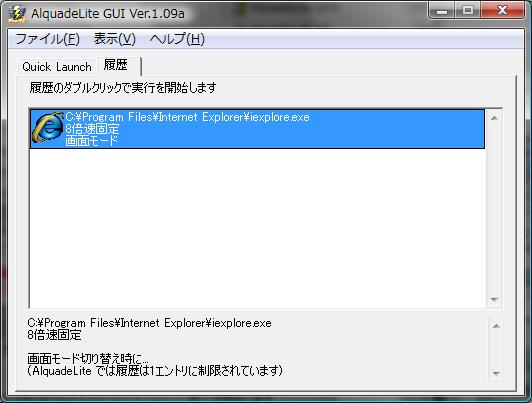Click the details text mentioning AlquadeLite 履歴 limit

[155, 371]
